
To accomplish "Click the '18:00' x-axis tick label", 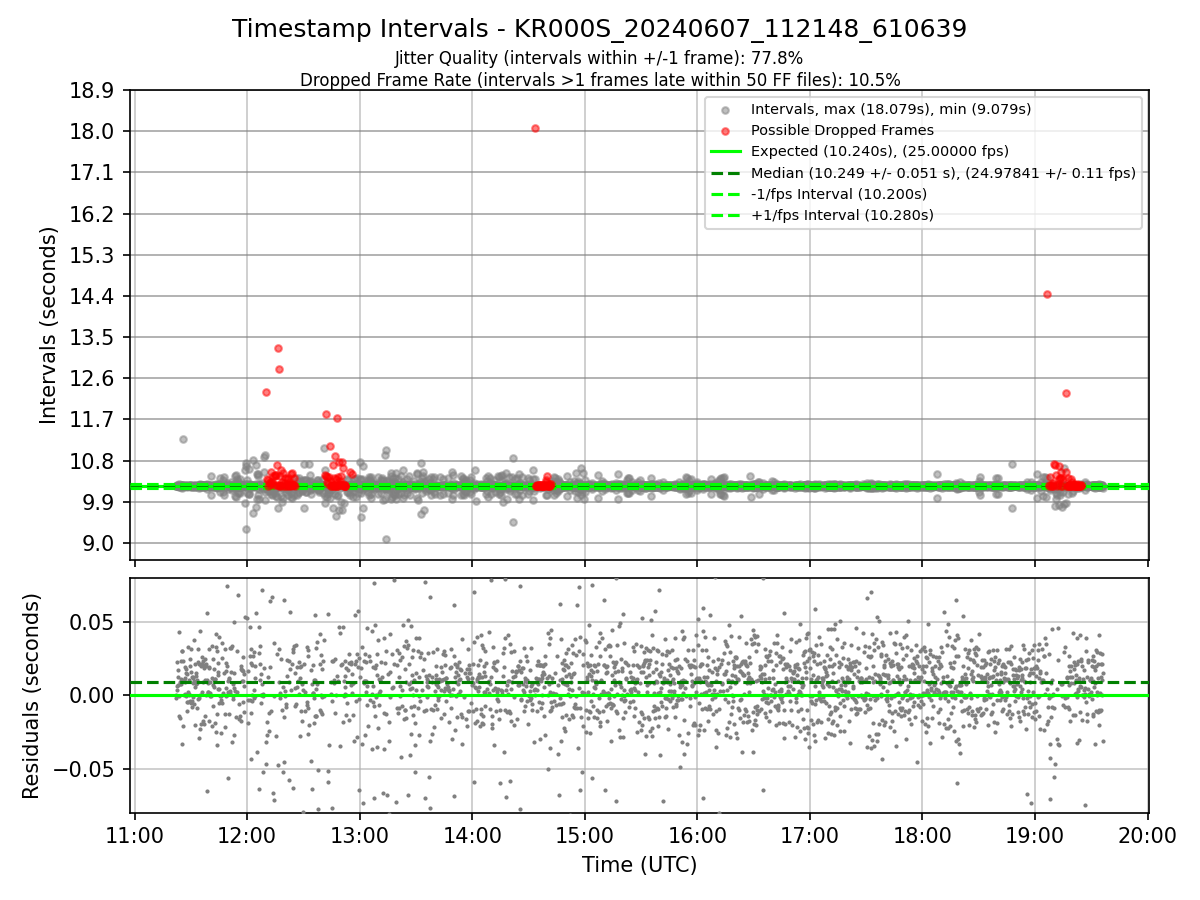I will click(922, 837).
